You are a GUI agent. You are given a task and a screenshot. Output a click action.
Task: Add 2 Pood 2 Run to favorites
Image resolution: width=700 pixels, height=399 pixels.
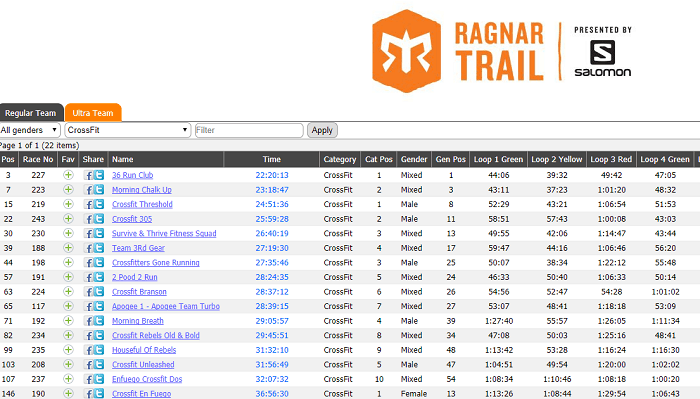tap(68, 277)
